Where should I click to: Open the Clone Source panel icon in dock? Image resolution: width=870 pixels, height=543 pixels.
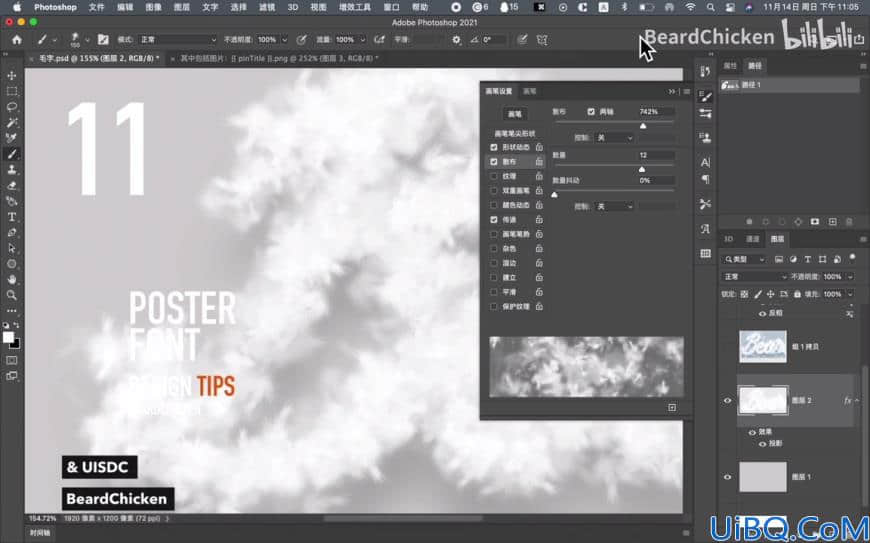point(705,138)
